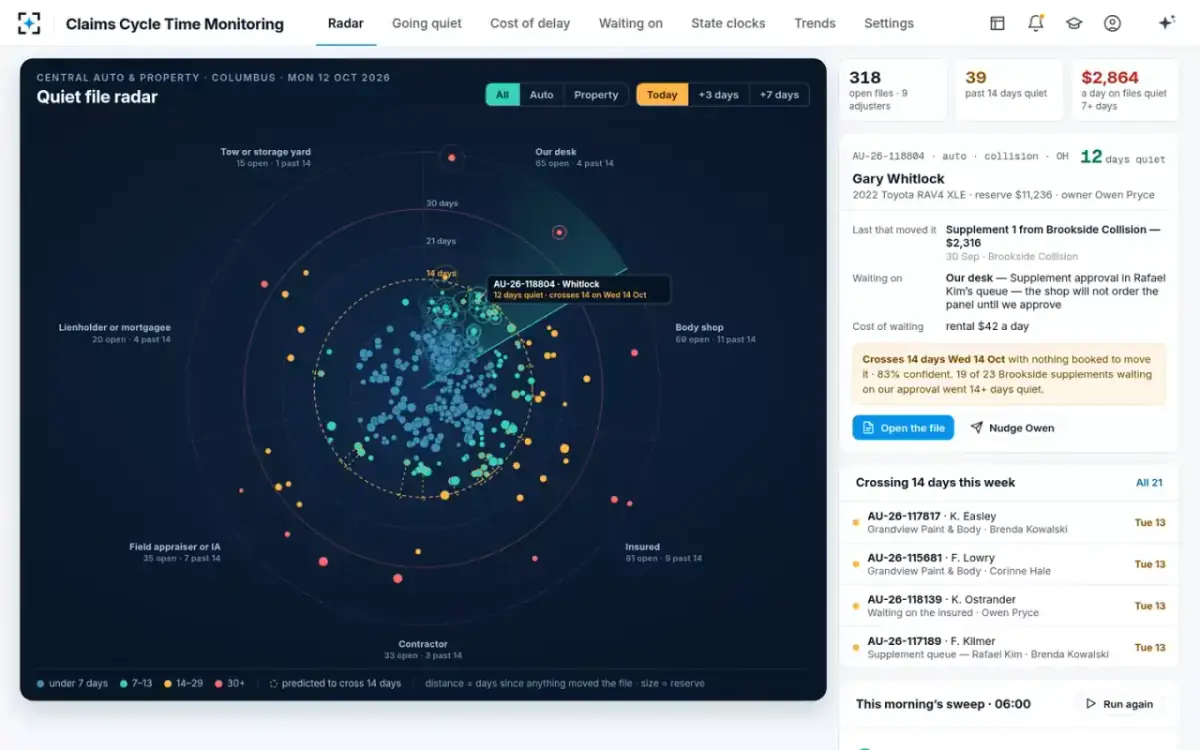Screen dimensions: 1200x750
Task: Click the Quiet file radar heading
Action: pyautogui.click(x=97, y=97)
